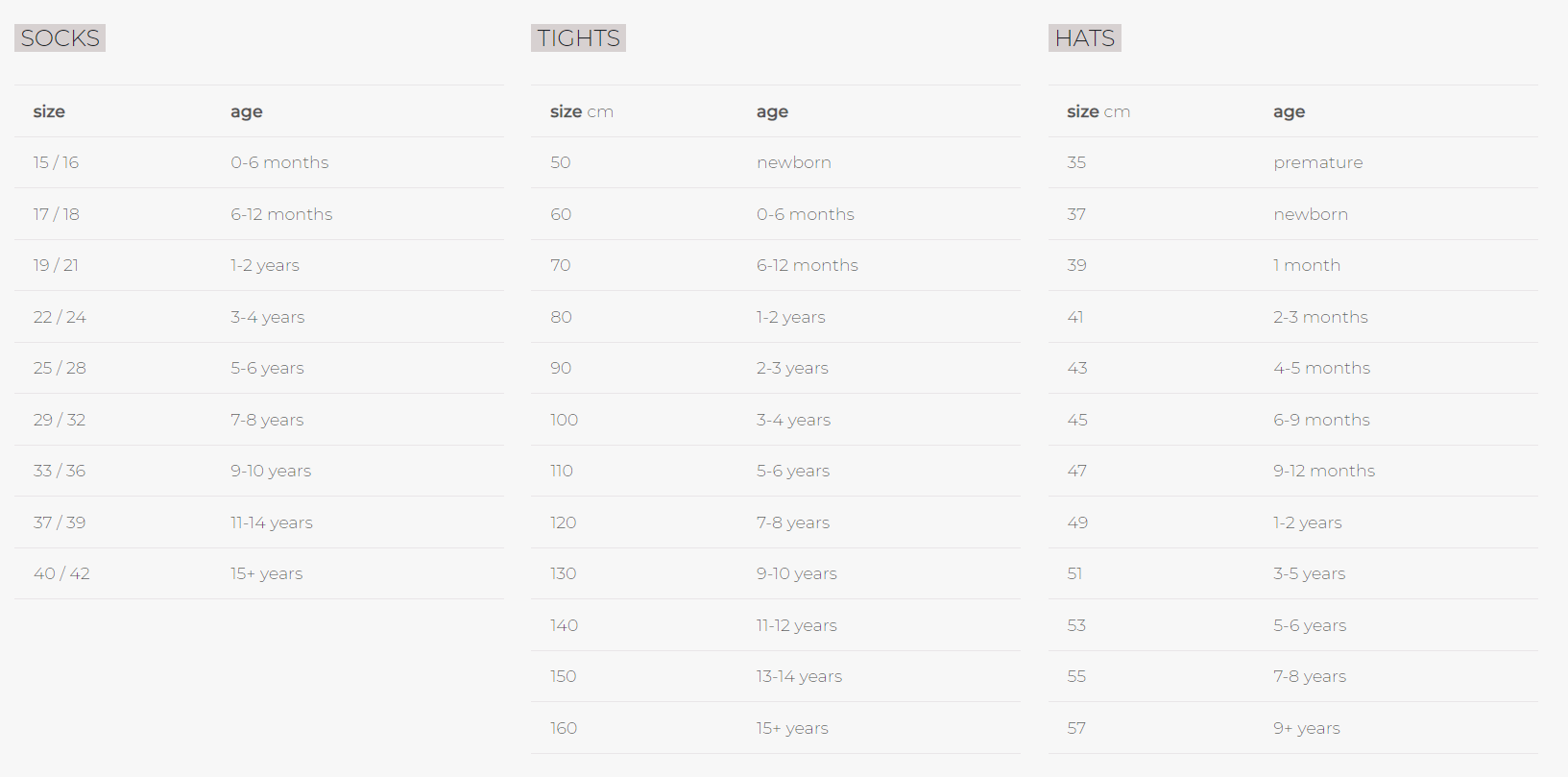1568x777 pixels.
Task: Select the 2-3 months hat age cell
Action: click(1320, 317)
